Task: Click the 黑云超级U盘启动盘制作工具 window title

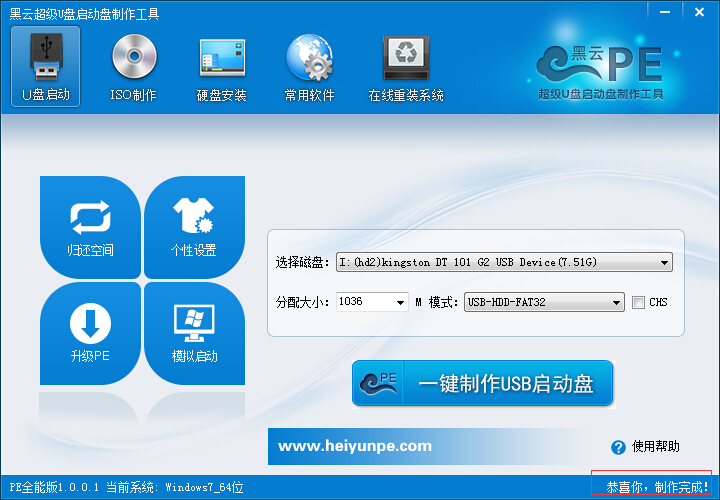Action: pos(84,14)
